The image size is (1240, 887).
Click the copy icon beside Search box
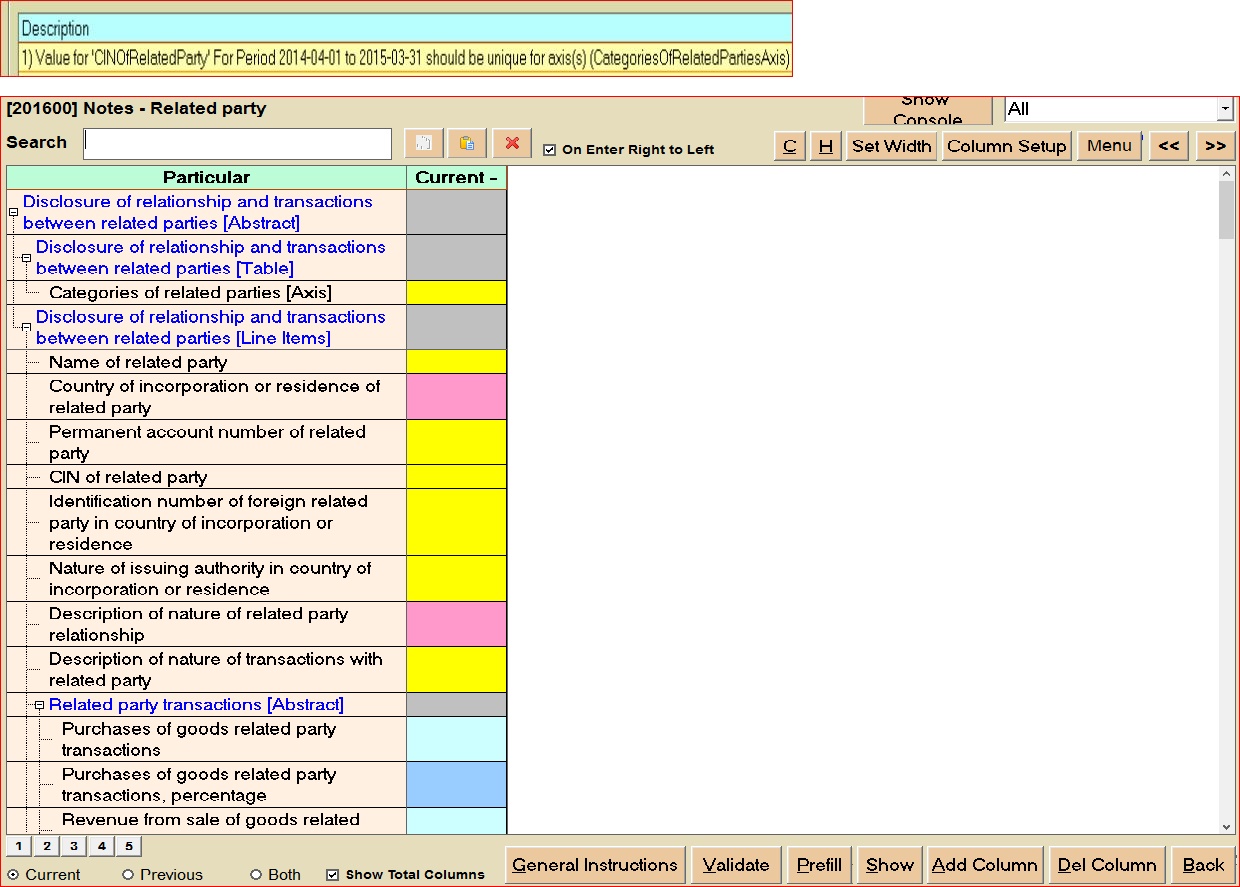423,143
